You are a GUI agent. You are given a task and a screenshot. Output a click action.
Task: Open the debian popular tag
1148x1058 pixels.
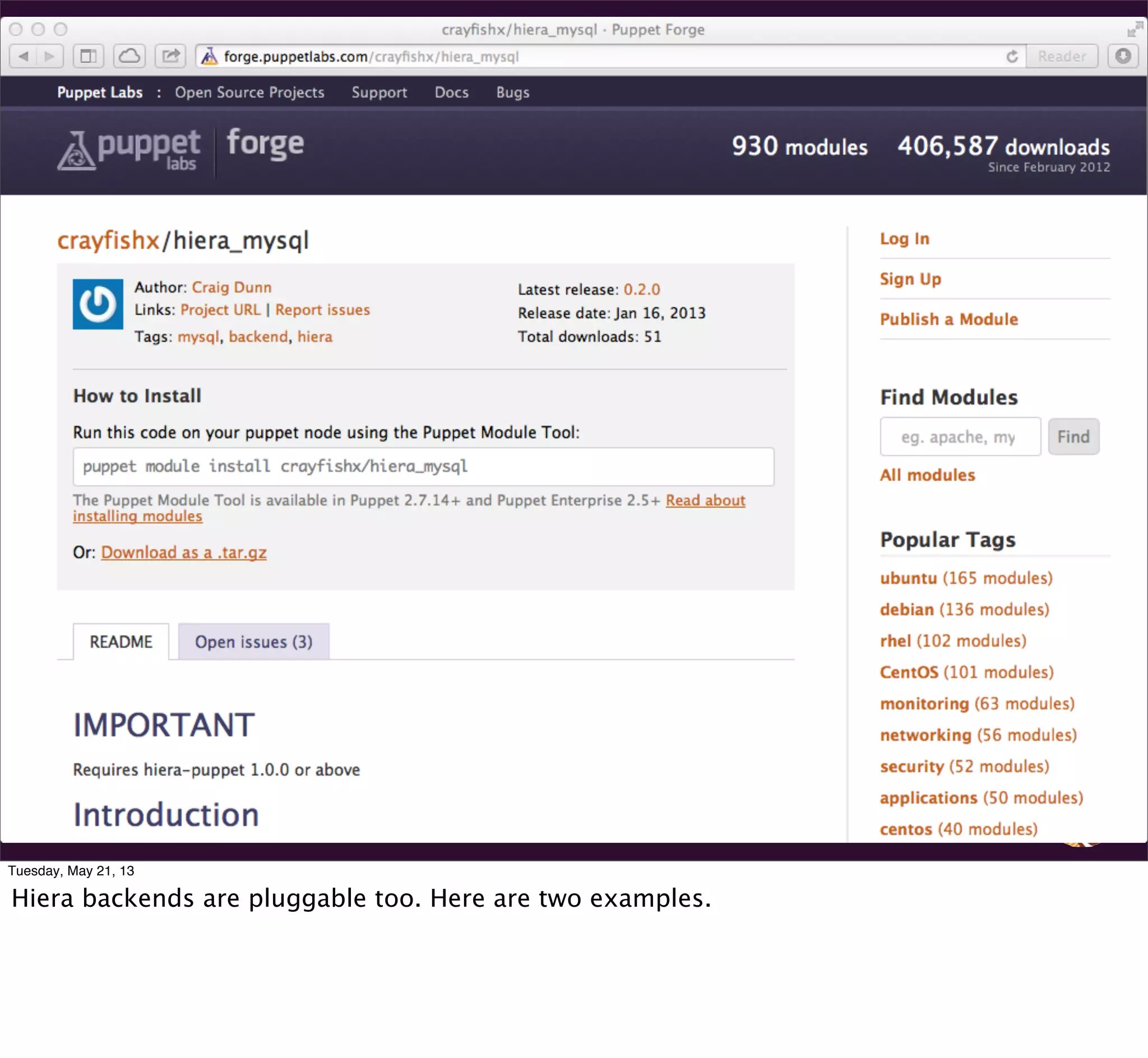[907, 610]
